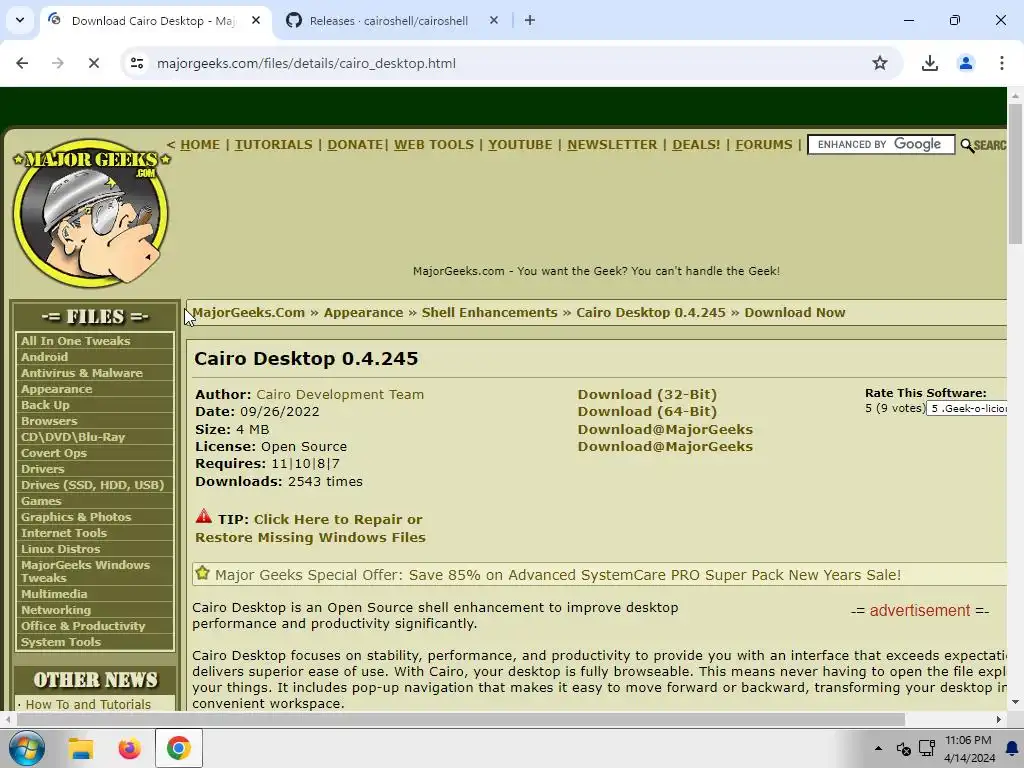The image size is (1024, 768).
Task: Open FORUMS in the top navigation
Action: (x=763, y=144)
